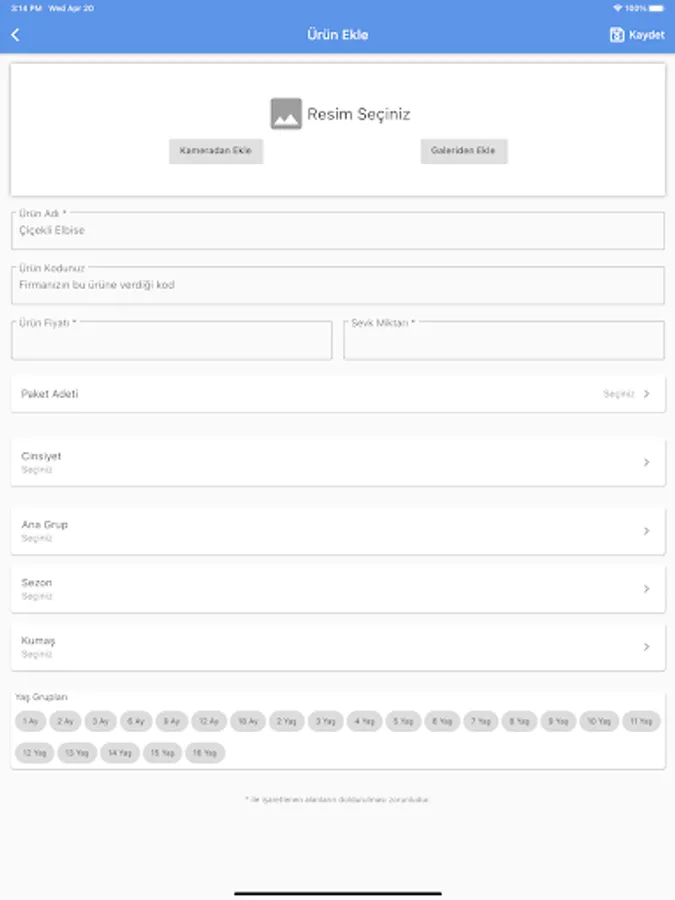Click the Resim Seçiniz heading text
This screenshot has height=900, width=675.
point(359,114)
